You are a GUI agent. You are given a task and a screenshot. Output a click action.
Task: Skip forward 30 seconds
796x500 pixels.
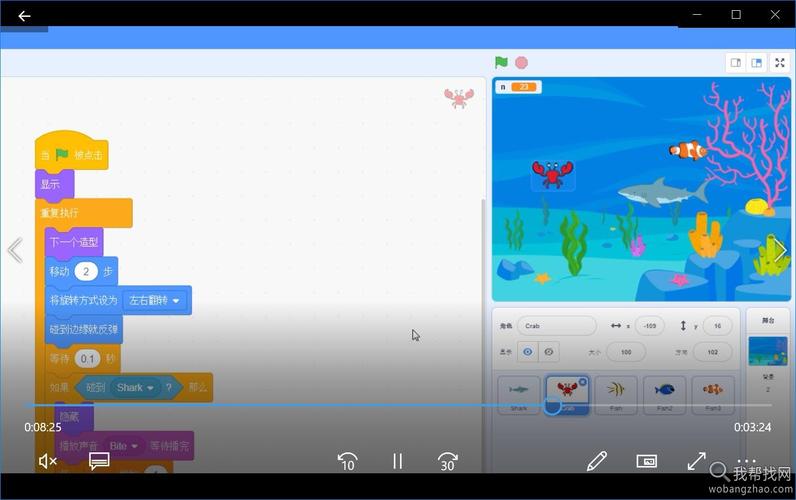coord(447,461)
